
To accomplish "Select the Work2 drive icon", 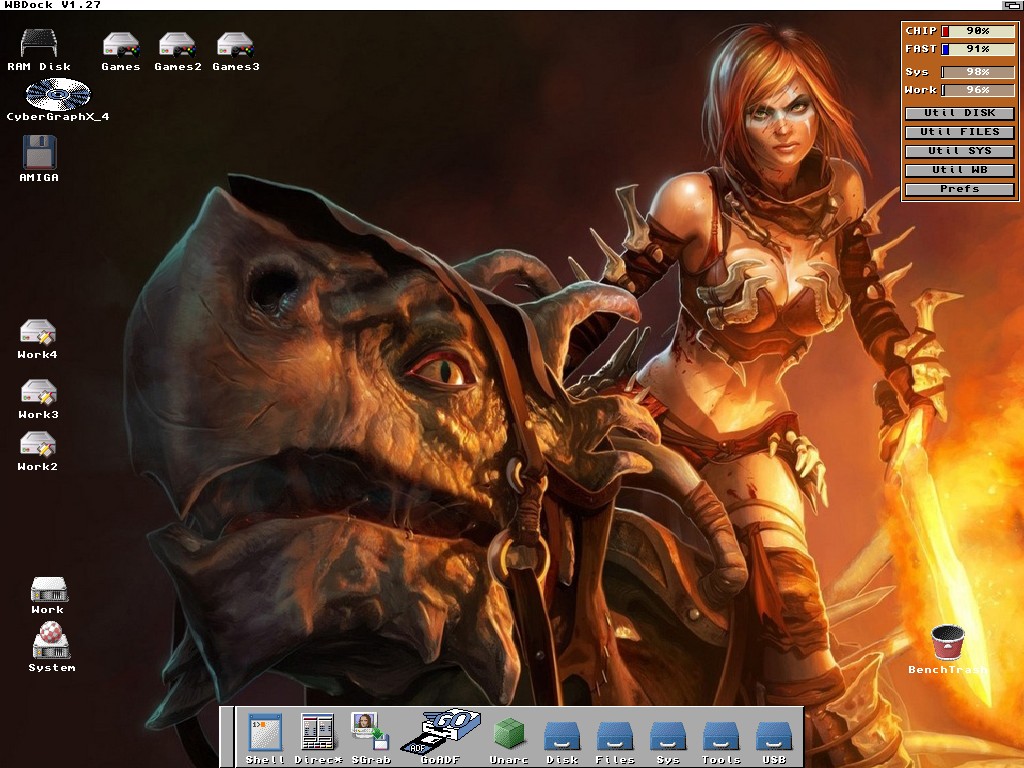I will click(x=38, y=445).
